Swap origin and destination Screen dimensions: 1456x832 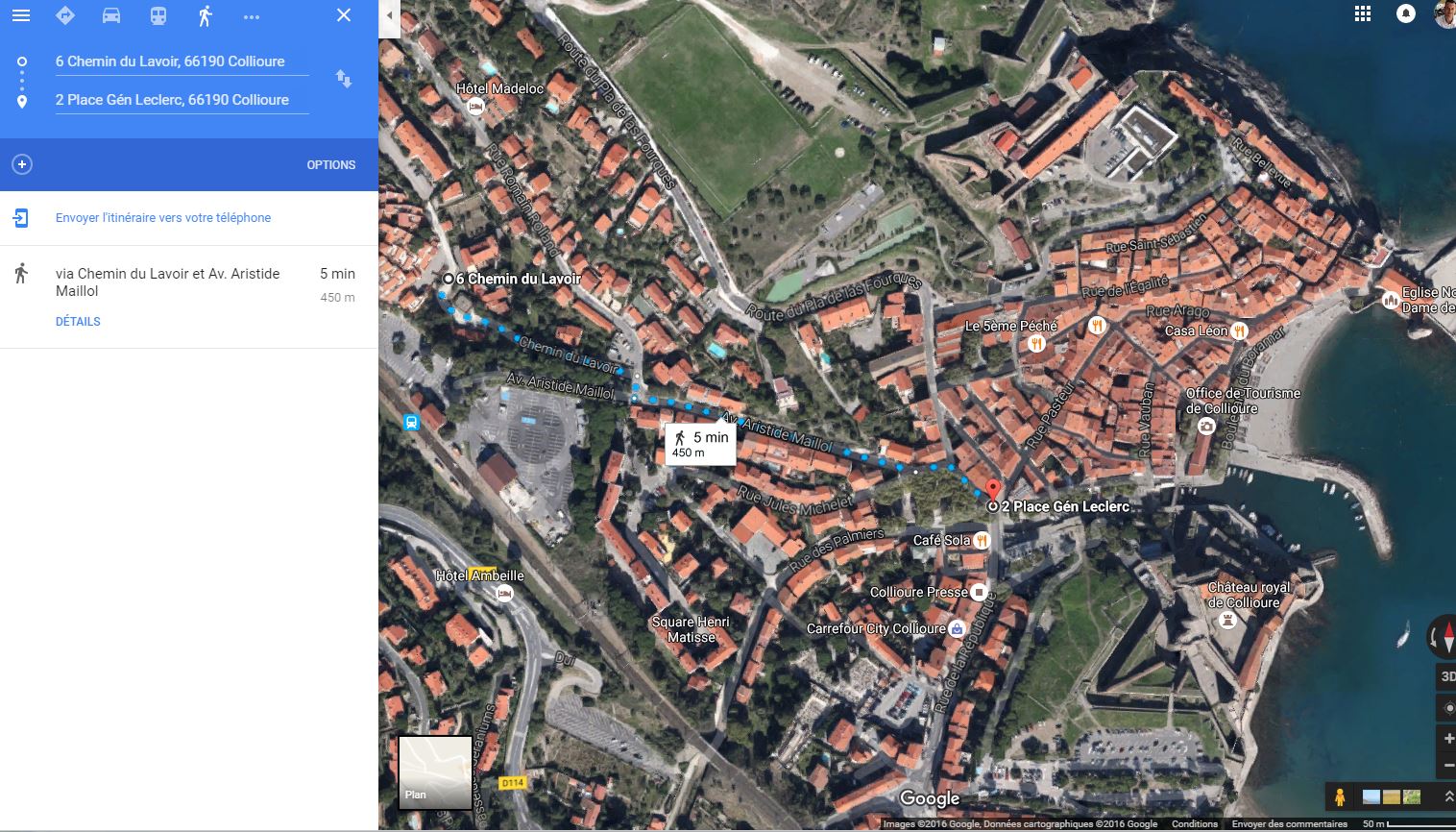click(x=343, y=79)
